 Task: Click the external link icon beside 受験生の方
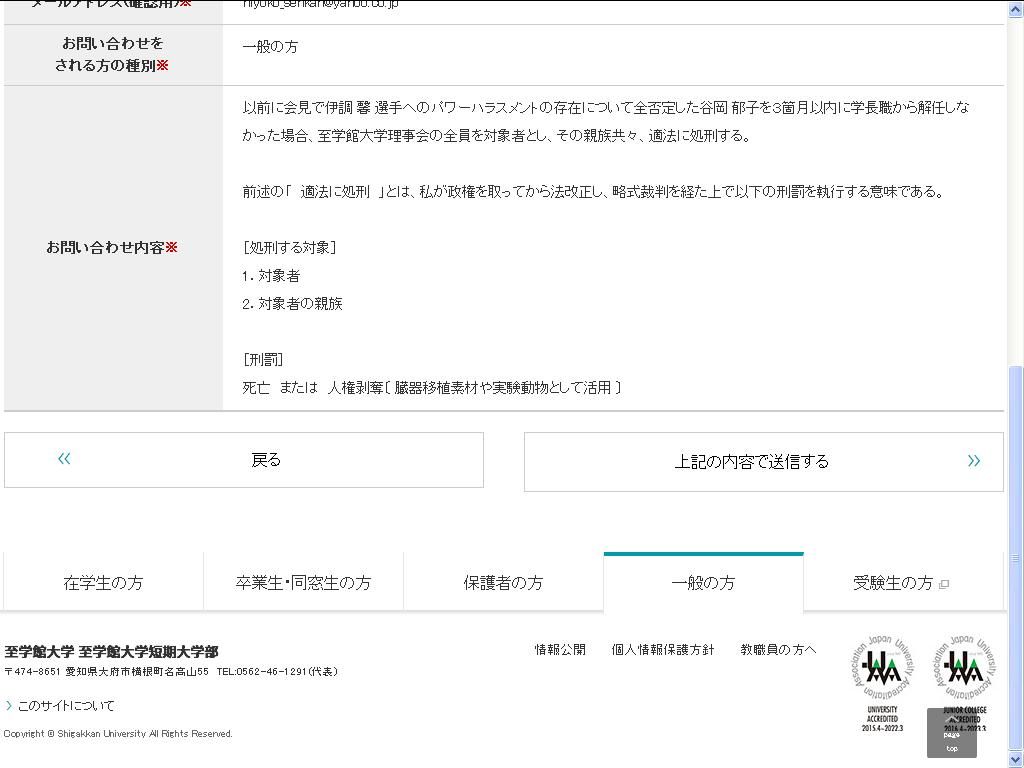coord(944,584)
